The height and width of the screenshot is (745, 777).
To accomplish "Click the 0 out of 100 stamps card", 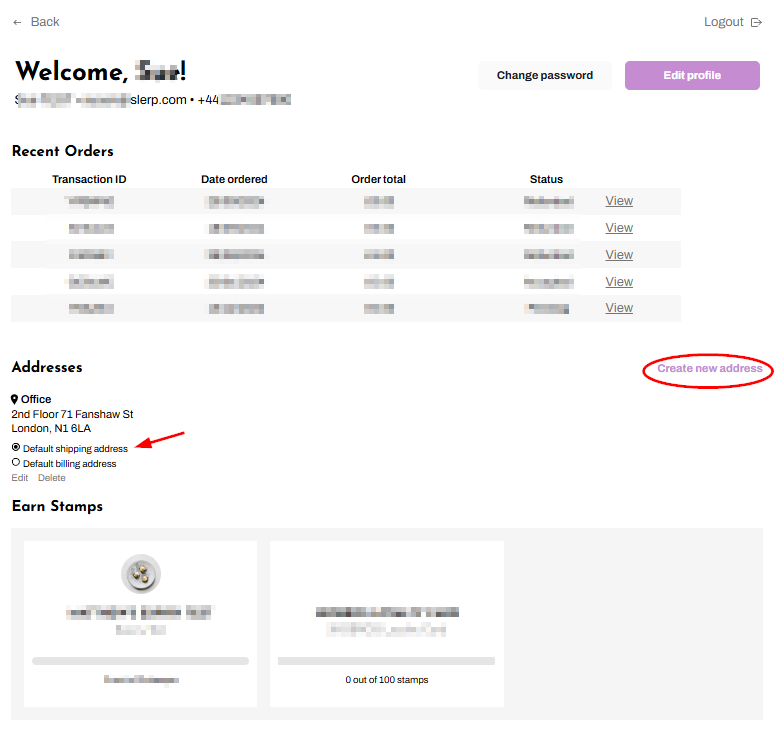I will (386, 623).
